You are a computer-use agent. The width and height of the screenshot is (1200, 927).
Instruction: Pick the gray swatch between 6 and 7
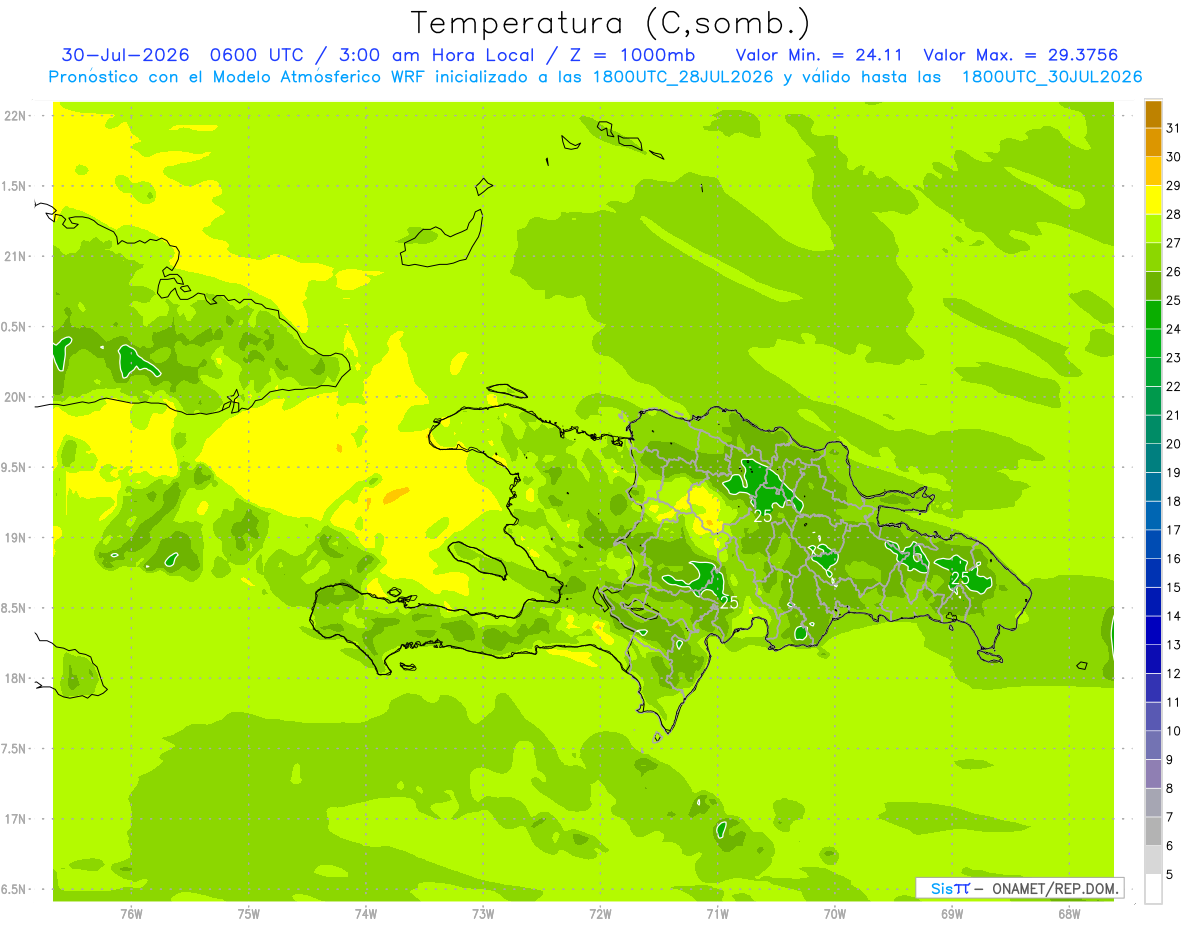1153,831
